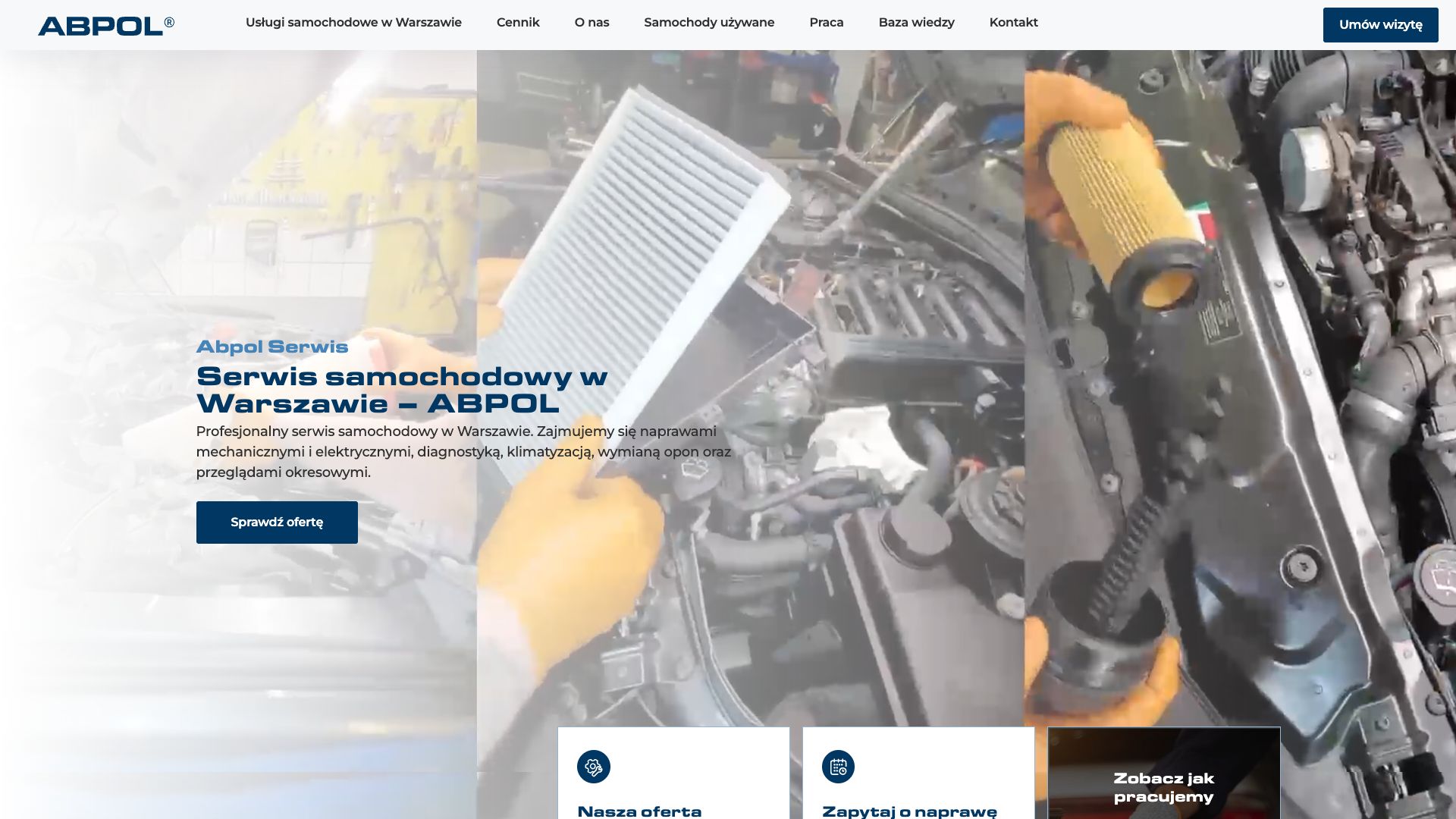The image size is (1456, 819).
Task: Click the gear icon on Nasza oferta card
Action: pyautogui.click(x=594, y=767)
